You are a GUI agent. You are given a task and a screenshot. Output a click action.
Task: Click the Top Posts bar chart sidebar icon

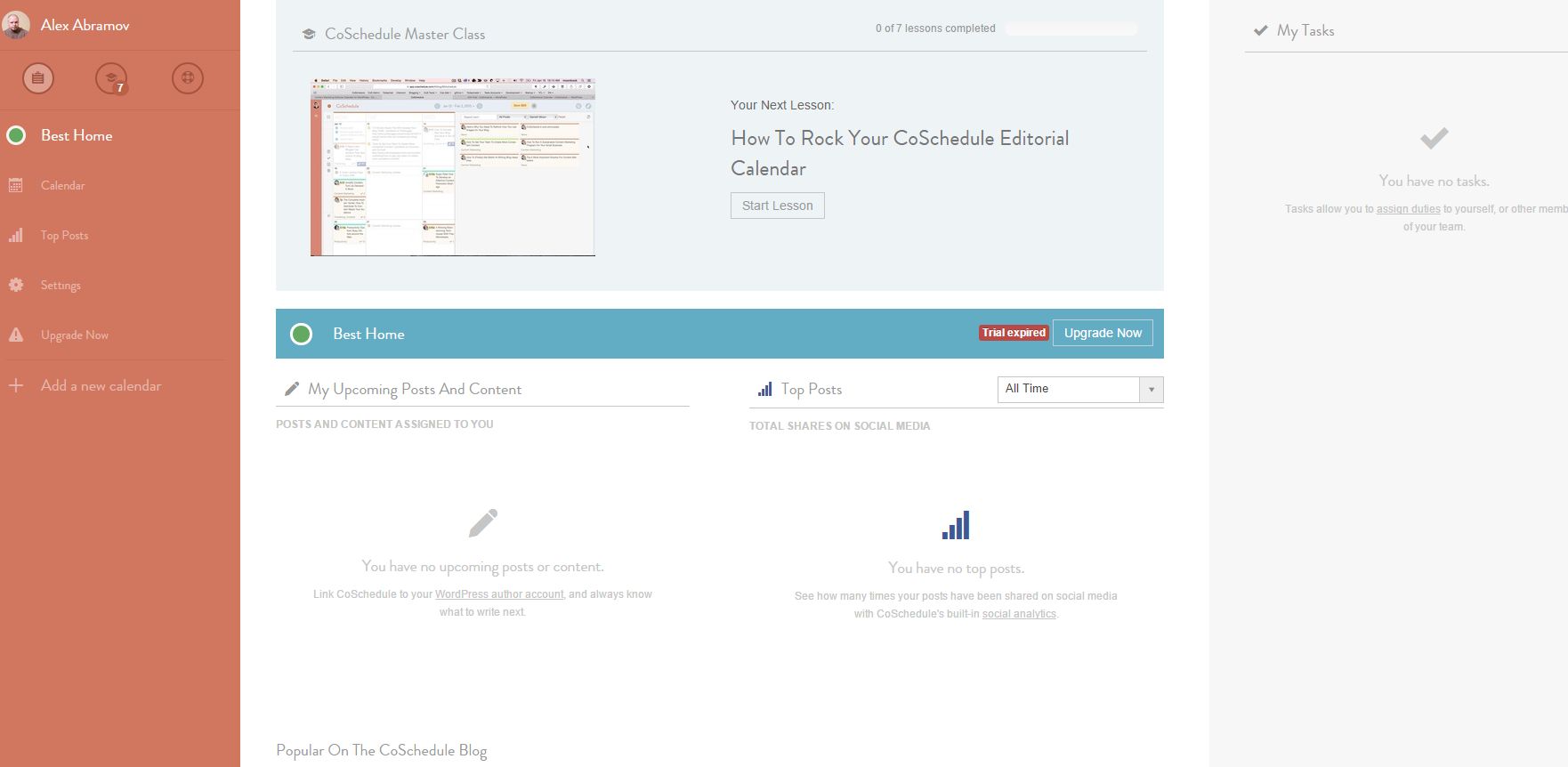pos(16,235)
